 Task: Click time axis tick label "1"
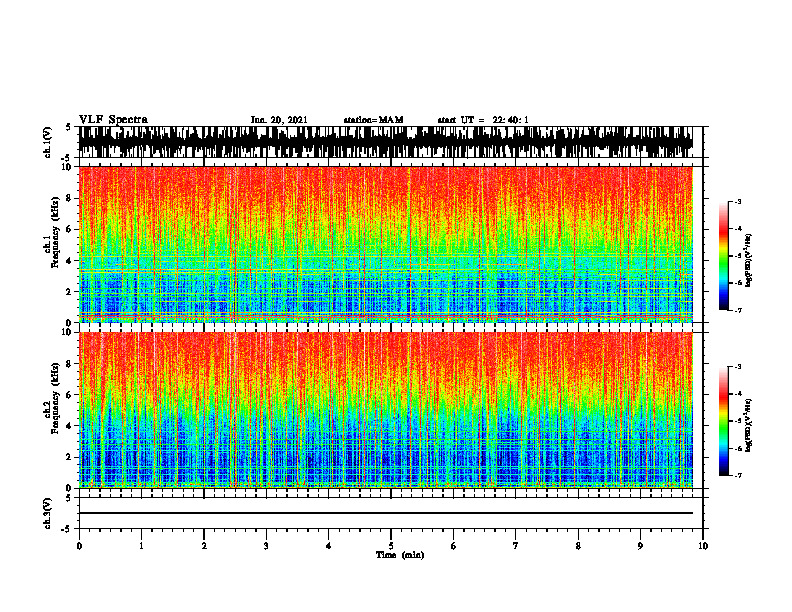(x=141, y=546)
